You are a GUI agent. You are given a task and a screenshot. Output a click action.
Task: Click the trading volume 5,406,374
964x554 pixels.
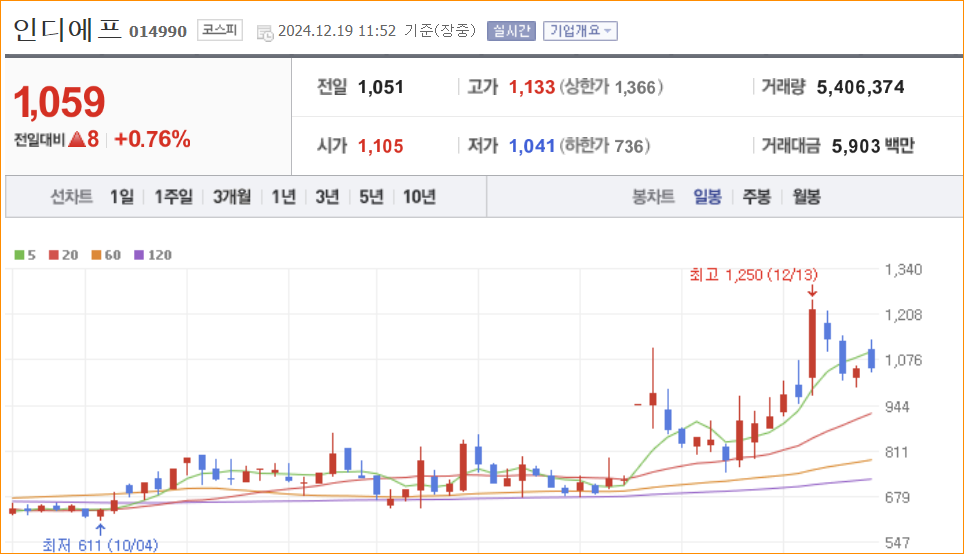860,87
